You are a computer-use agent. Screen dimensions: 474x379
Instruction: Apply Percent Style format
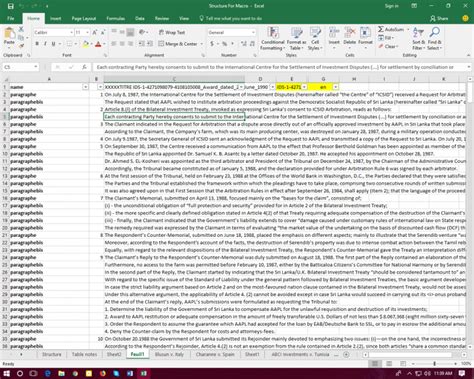pos(225,44)
